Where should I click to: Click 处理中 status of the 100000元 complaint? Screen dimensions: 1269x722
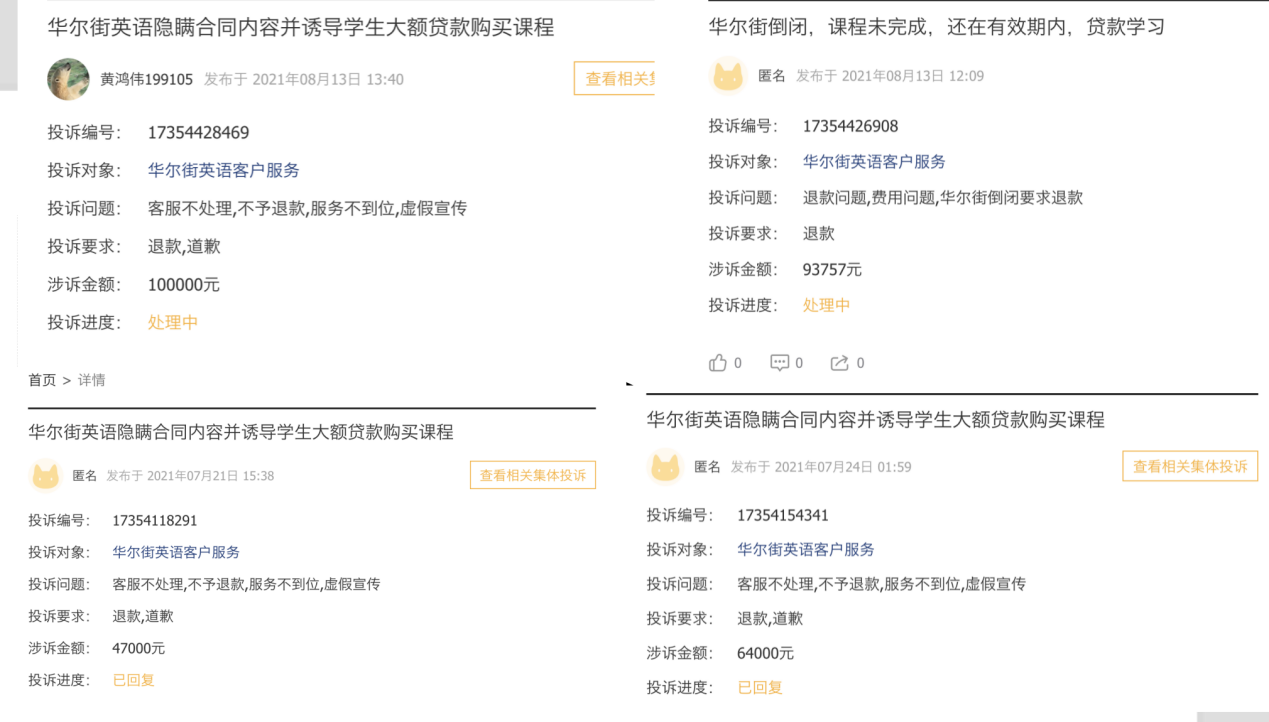173,323
